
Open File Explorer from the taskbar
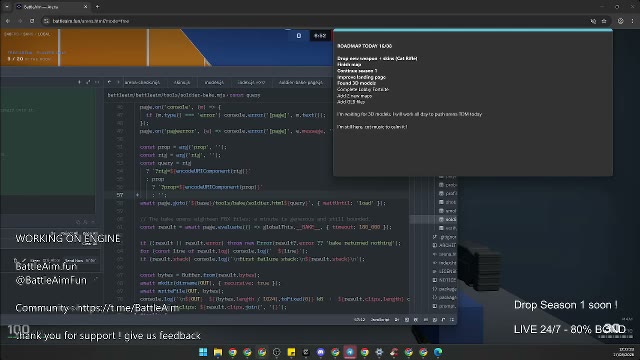point(218,352)
